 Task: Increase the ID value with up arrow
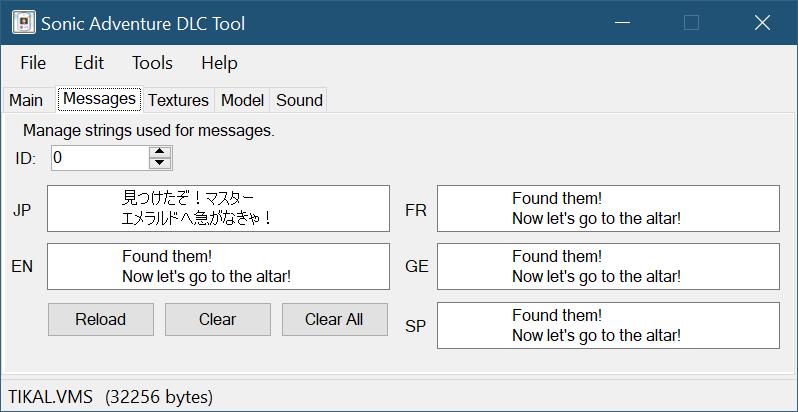tap(160, 152)
